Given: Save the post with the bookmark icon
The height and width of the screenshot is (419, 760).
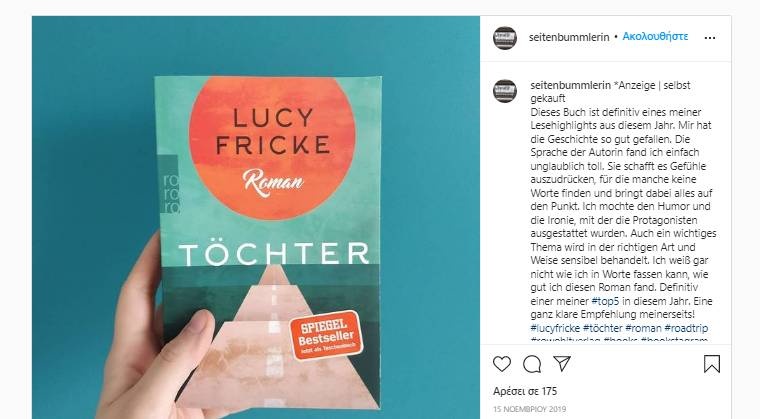Looking at the screenshot, I should pyautogui.click(x=712, y=364).
